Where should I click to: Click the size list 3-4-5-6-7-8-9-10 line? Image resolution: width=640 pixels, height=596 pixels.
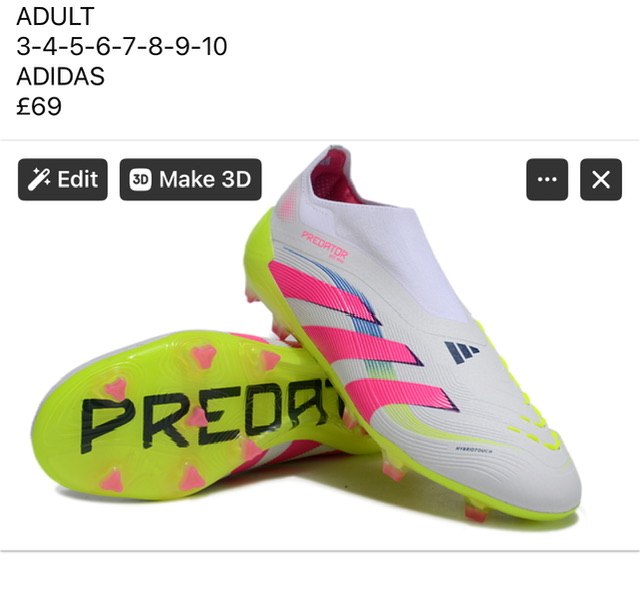click(122, 46)
